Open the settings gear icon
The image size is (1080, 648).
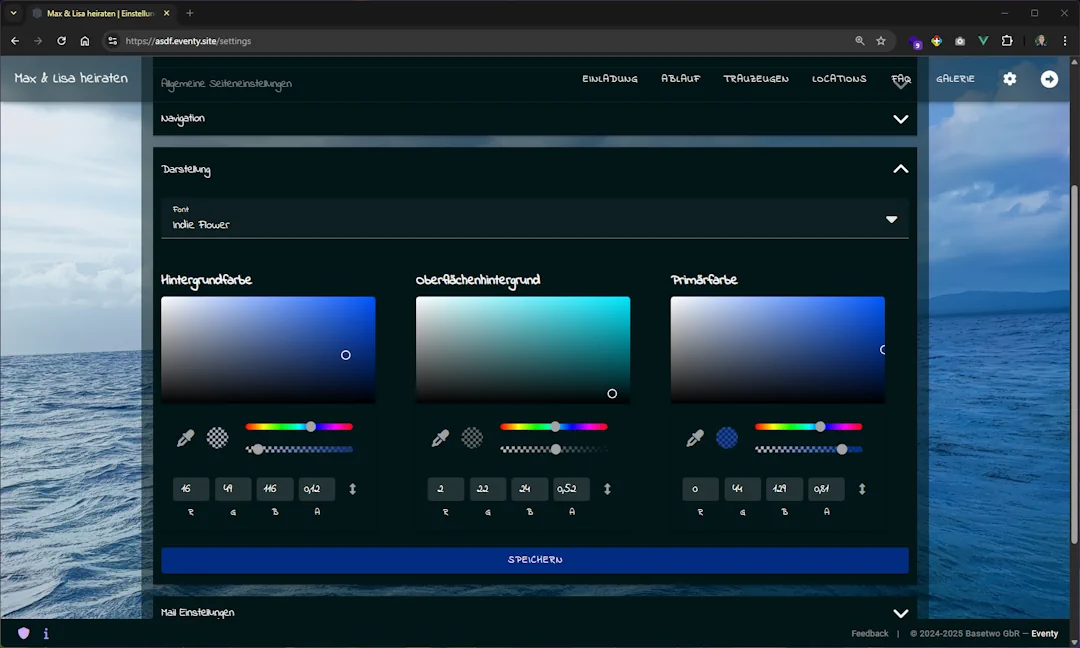click(1010, 79)
